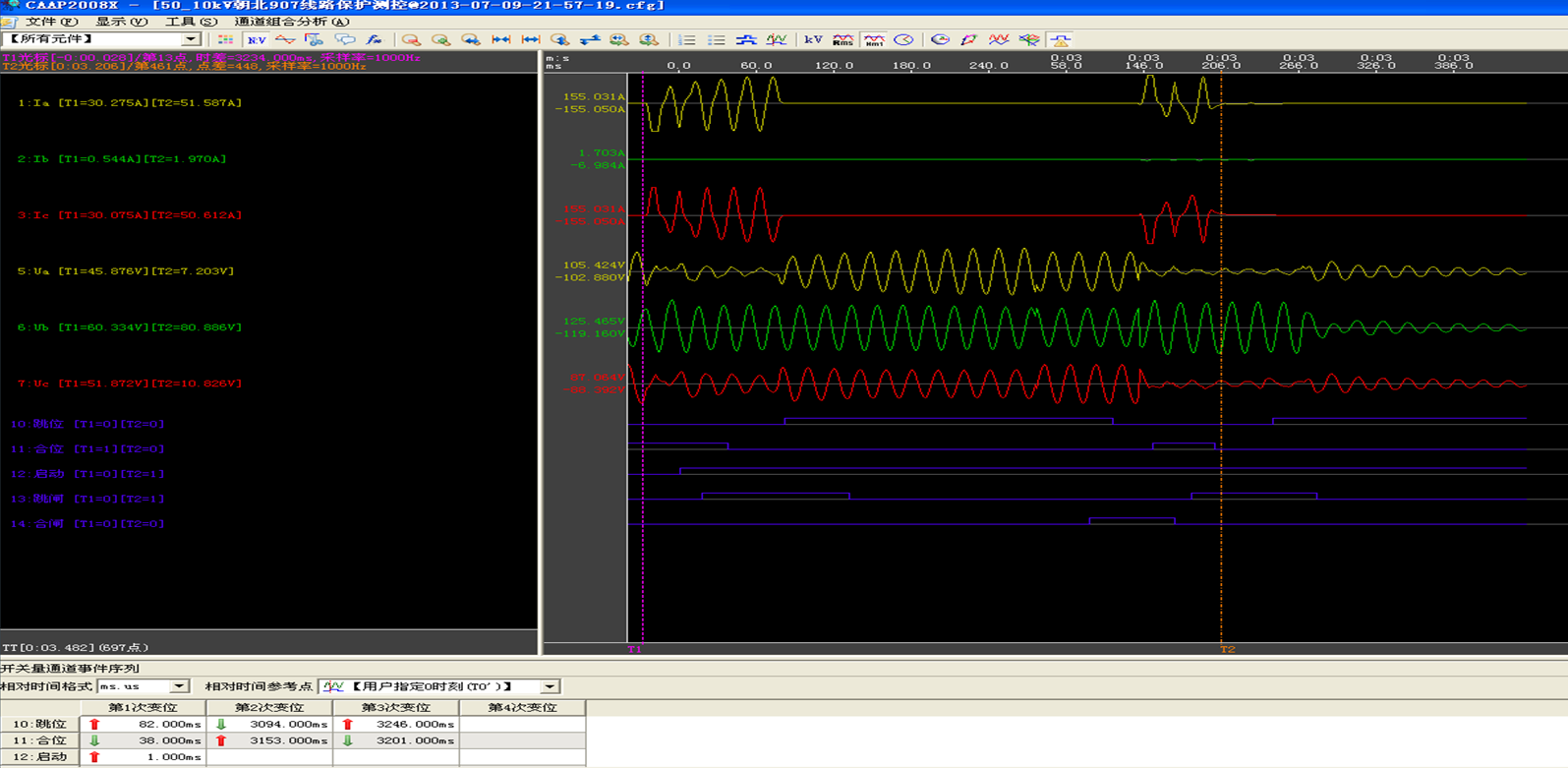The width and height of the screenshot is (1568, 768).
Task: Click the T1 cursor marker on timeline
Action: (x=635, y=649)
